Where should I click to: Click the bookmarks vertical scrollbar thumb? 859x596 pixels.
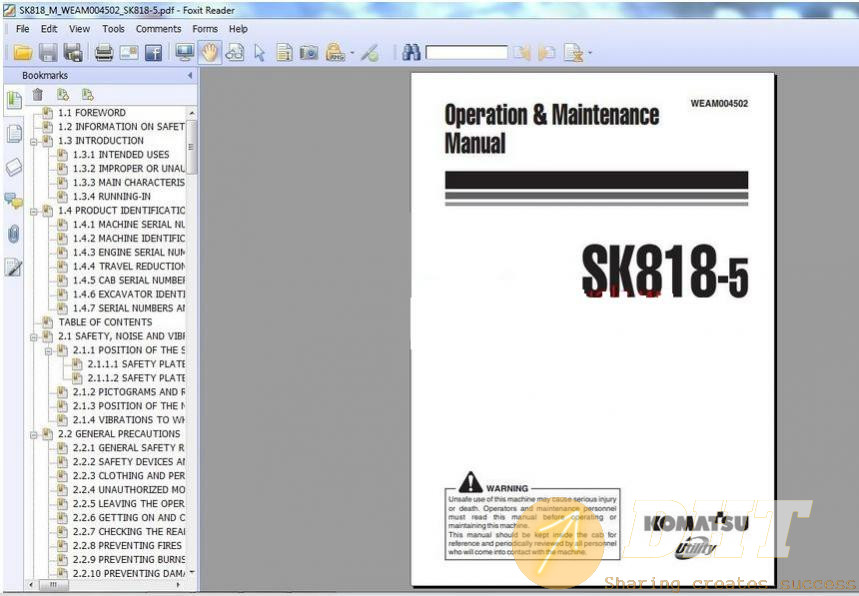click(191, 147)
